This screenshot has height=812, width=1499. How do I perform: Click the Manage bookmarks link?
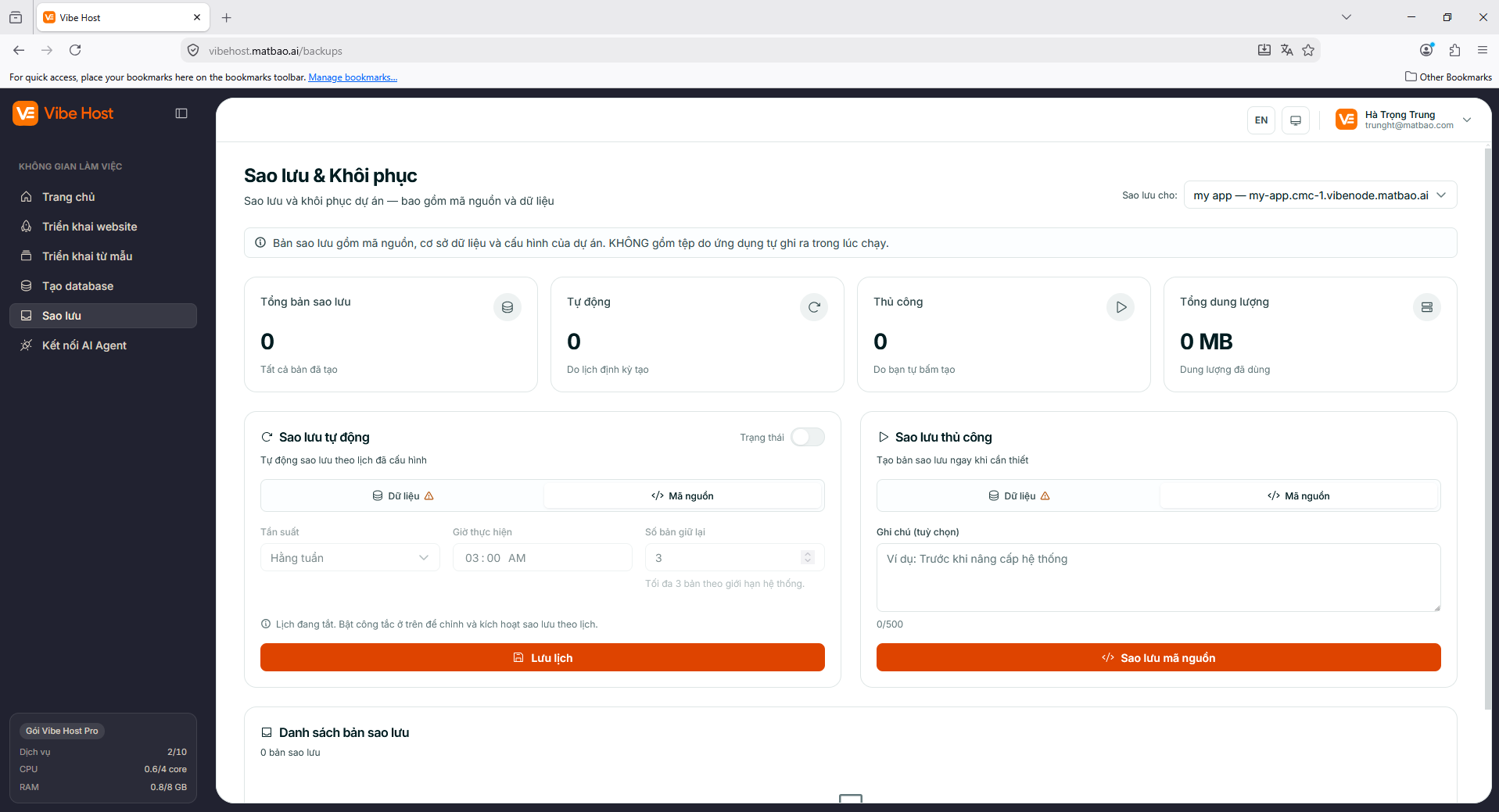point(353,77)
